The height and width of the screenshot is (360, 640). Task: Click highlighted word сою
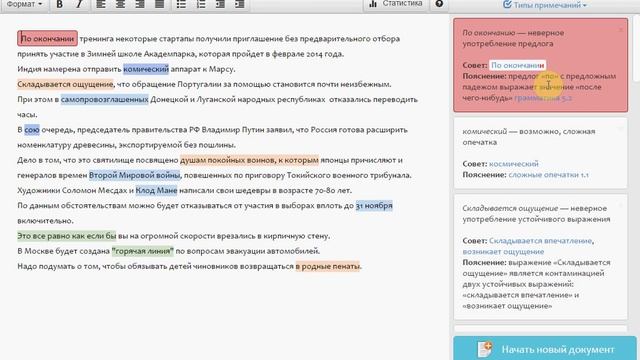(32, 130)
